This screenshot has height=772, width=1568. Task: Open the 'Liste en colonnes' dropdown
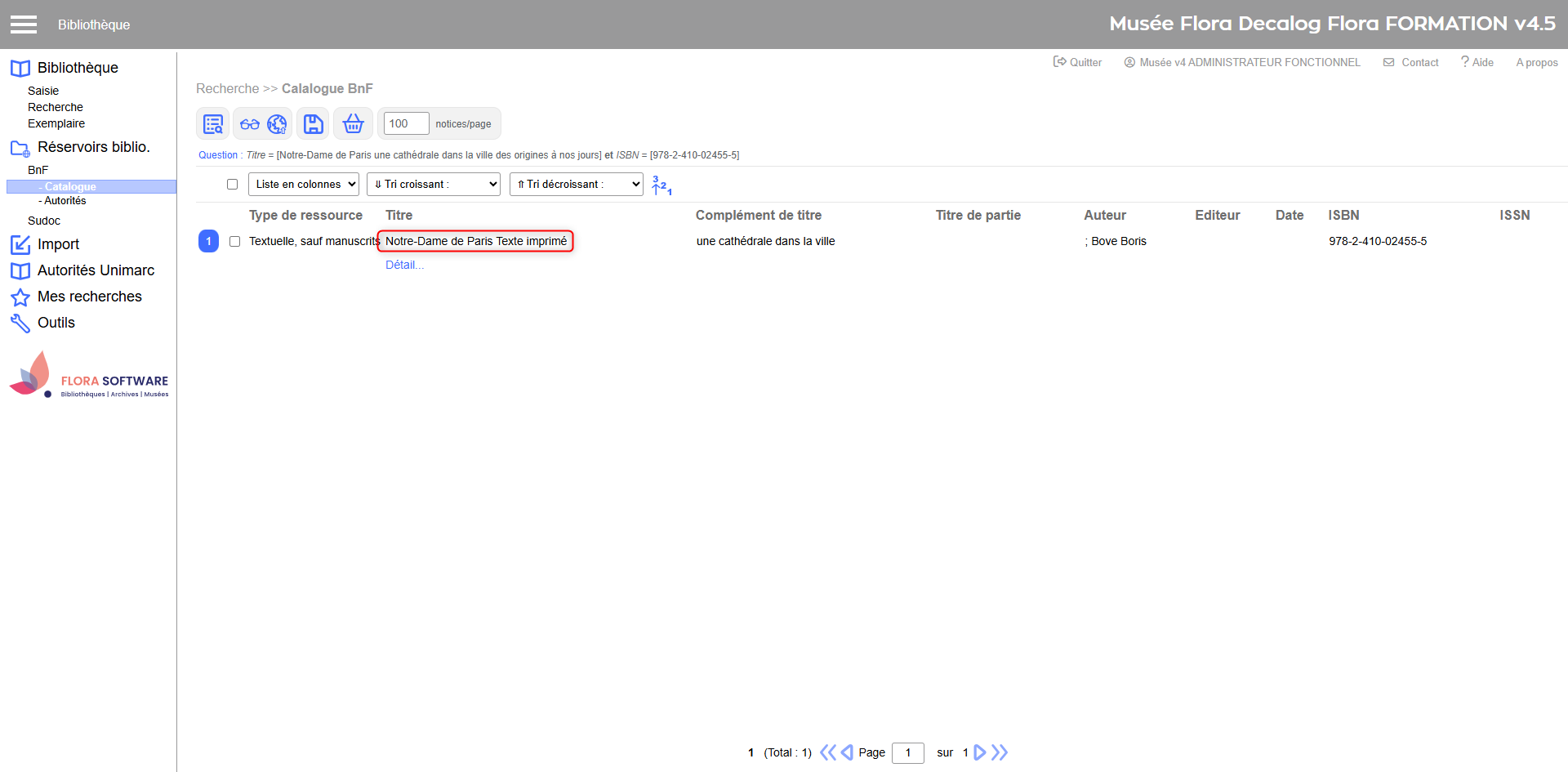coord(304,185)
